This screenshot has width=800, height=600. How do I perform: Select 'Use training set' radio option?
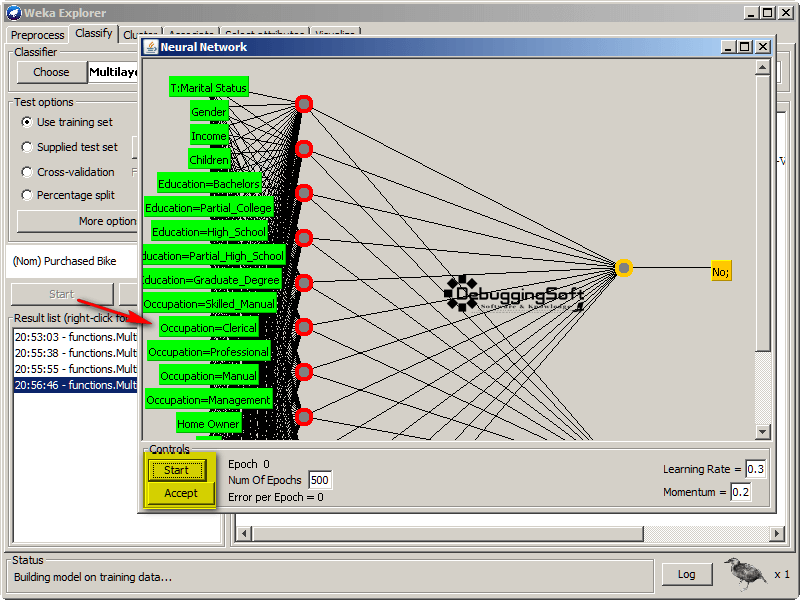tap(27, 122)
